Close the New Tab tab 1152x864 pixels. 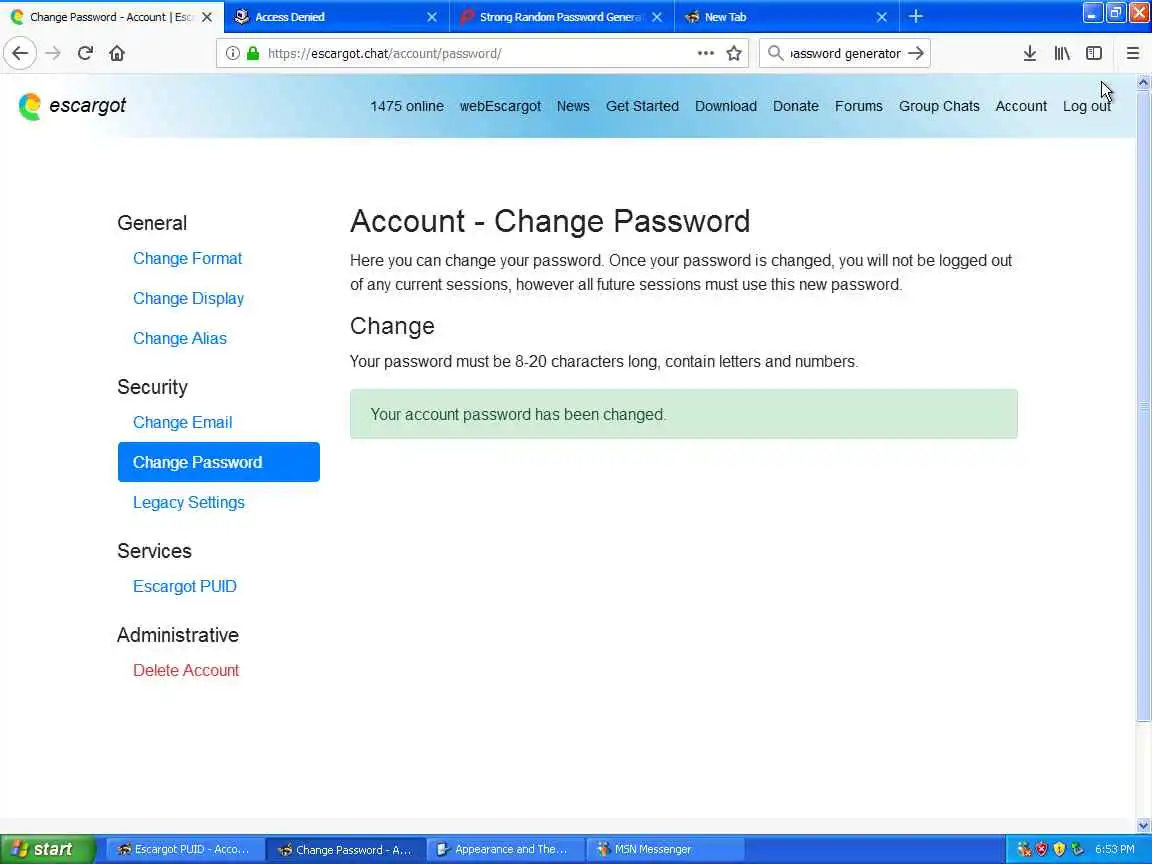(882, 16)
